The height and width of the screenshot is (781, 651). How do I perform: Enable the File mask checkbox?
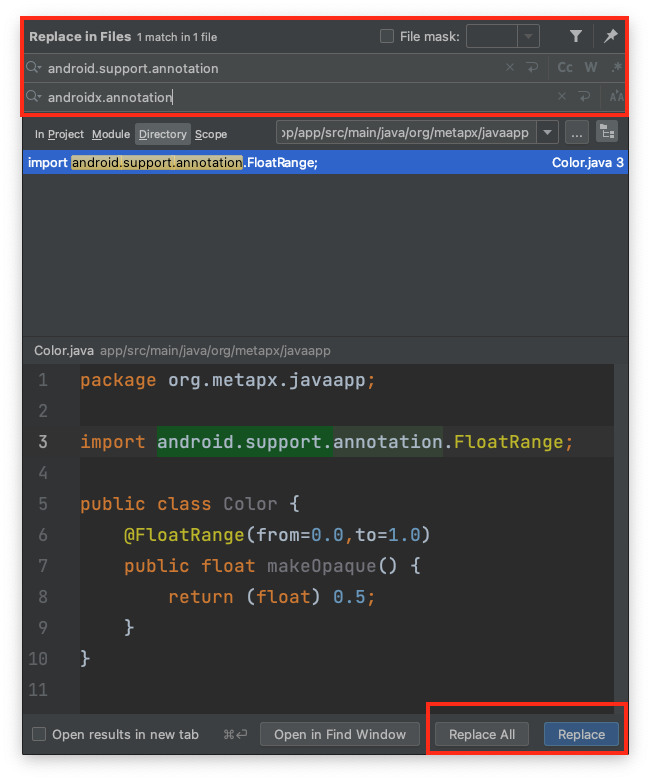(x=387, y=36)
